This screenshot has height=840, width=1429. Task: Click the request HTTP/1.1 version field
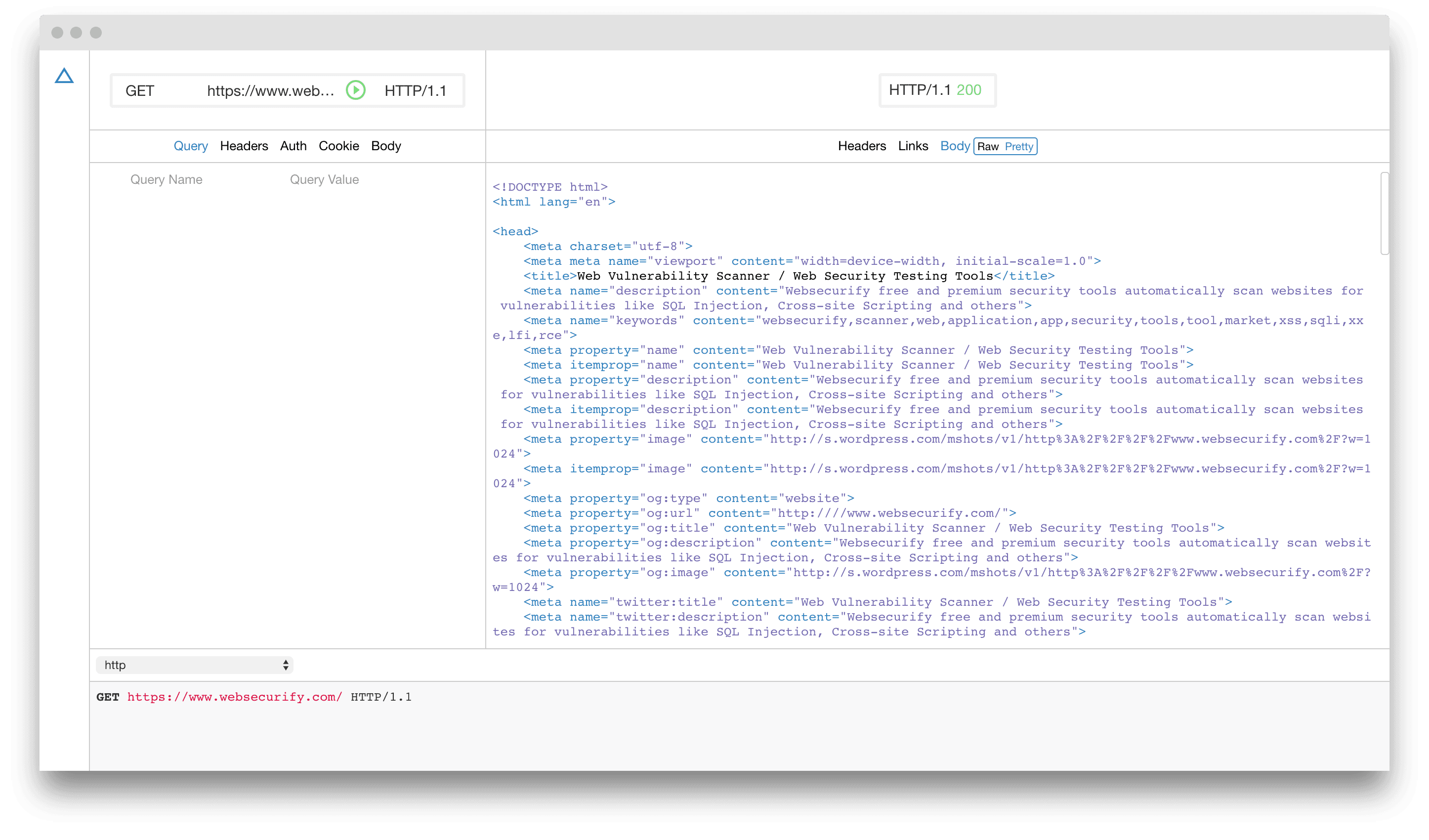(x=415, y=91)
